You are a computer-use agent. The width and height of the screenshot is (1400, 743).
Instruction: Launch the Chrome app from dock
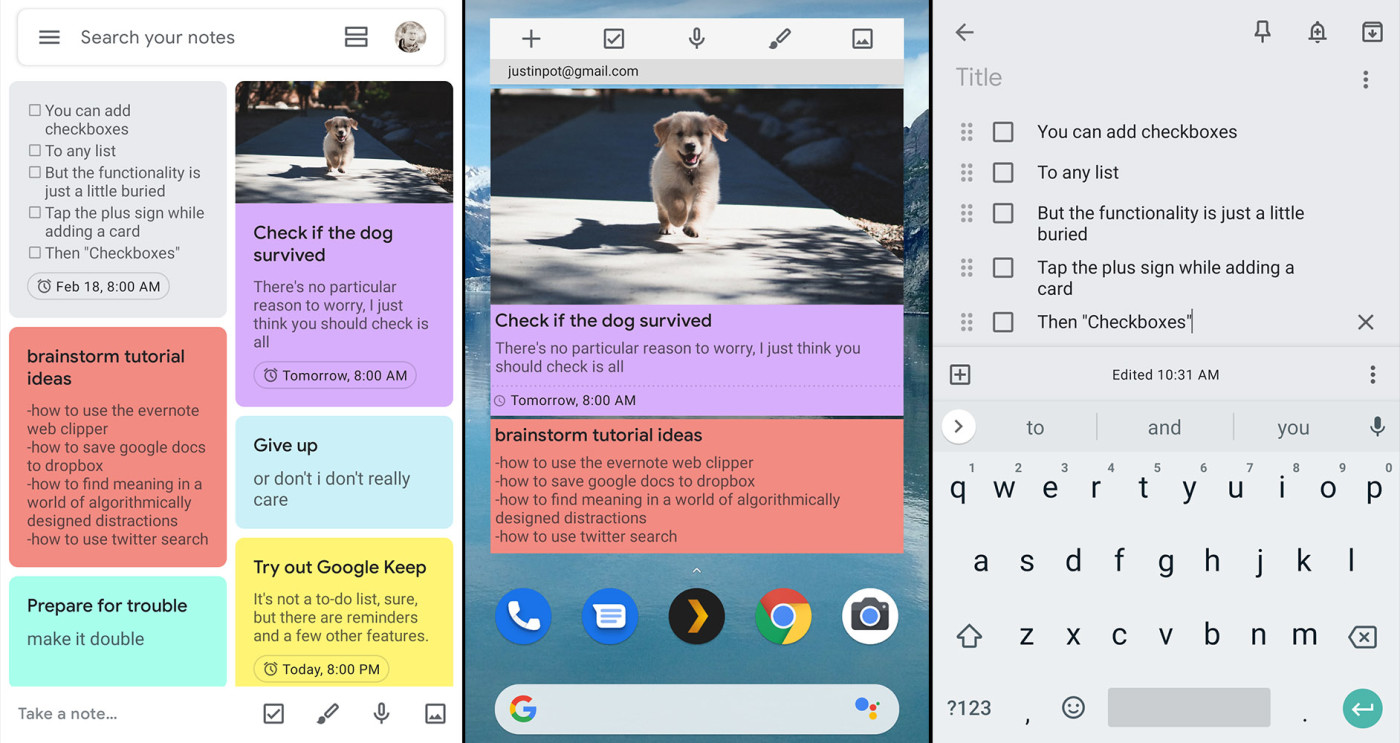coord(783,616)
